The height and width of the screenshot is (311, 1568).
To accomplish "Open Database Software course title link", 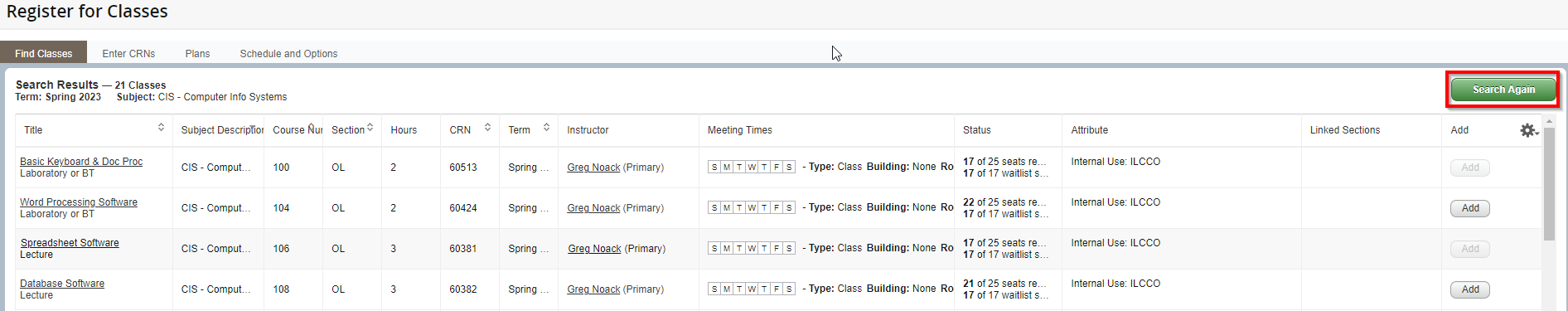I will point(62,284).
